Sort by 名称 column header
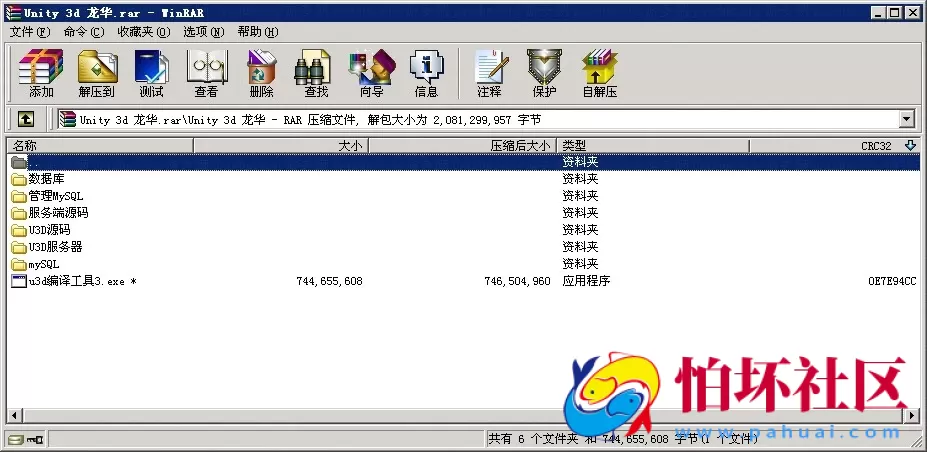The height and width of the screenshot is (452, 927). pos(101,145)
